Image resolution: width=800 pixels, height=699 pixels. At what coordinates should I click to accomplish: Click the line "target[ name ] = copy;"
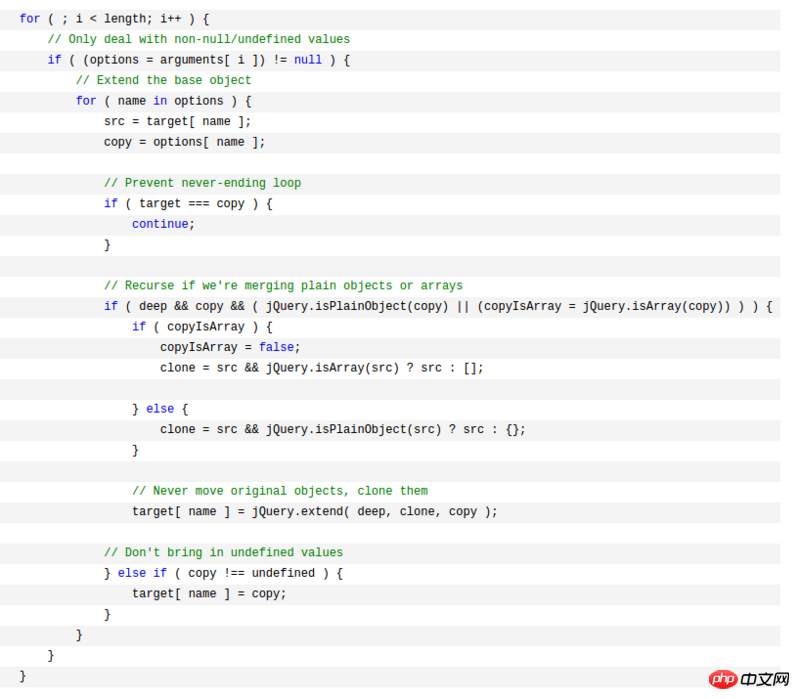click(209, 593)
